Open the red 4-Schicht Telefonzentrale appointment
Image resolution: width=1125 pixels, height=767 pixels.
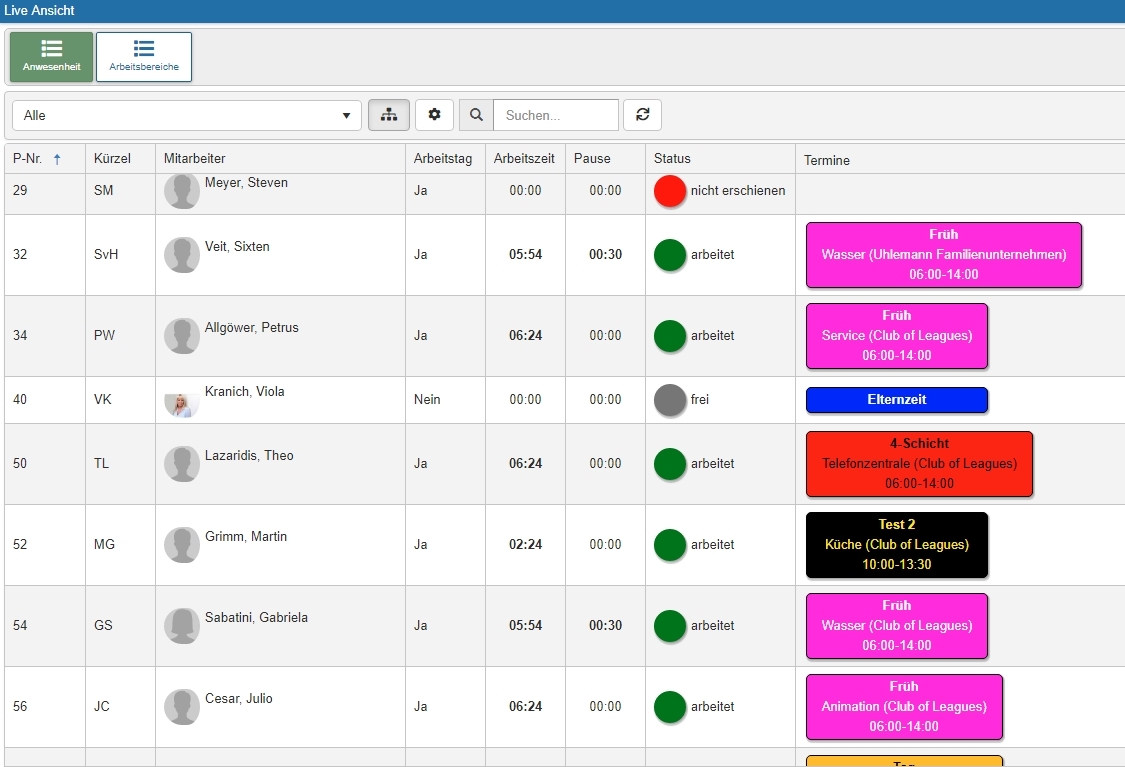(919, 464)
